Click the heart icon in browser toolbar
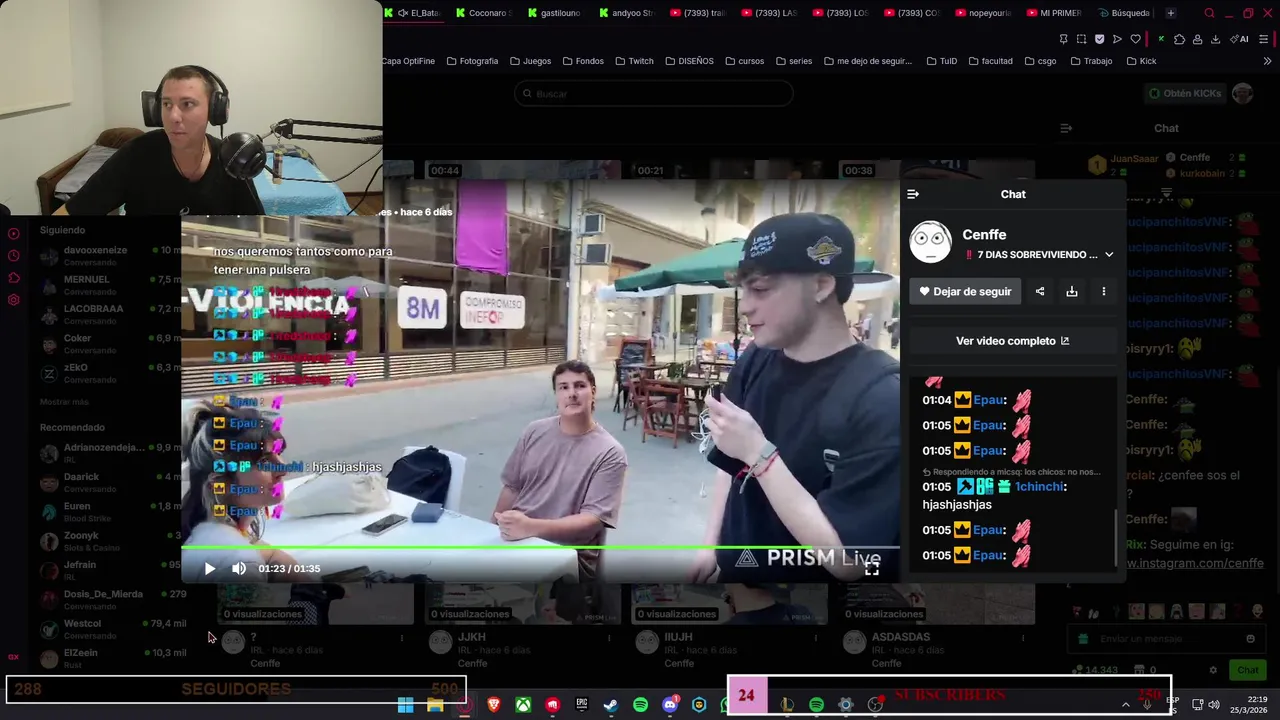 point(1135,39)
